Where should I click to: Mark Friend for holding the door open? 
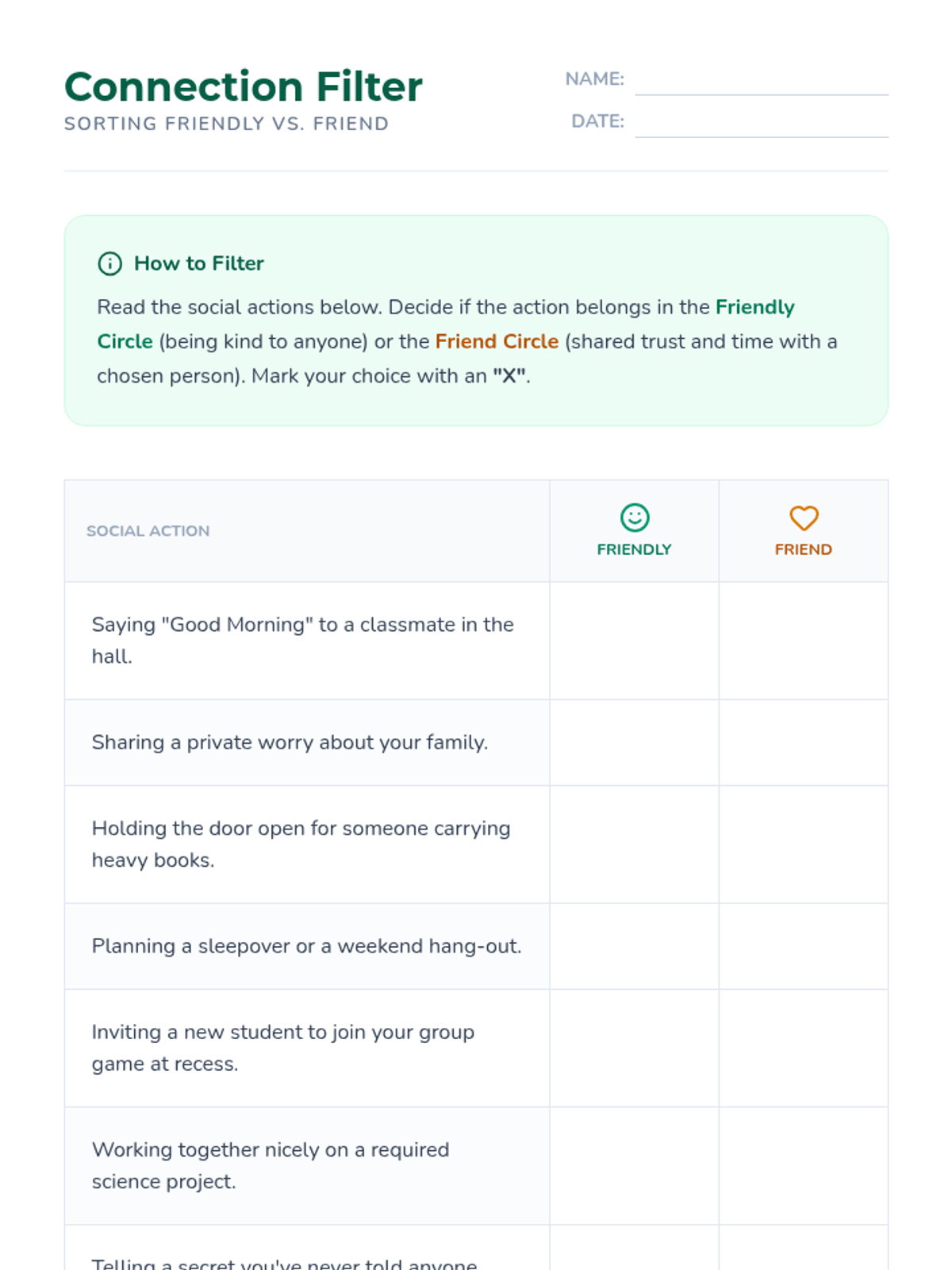[x=803, y=844]
